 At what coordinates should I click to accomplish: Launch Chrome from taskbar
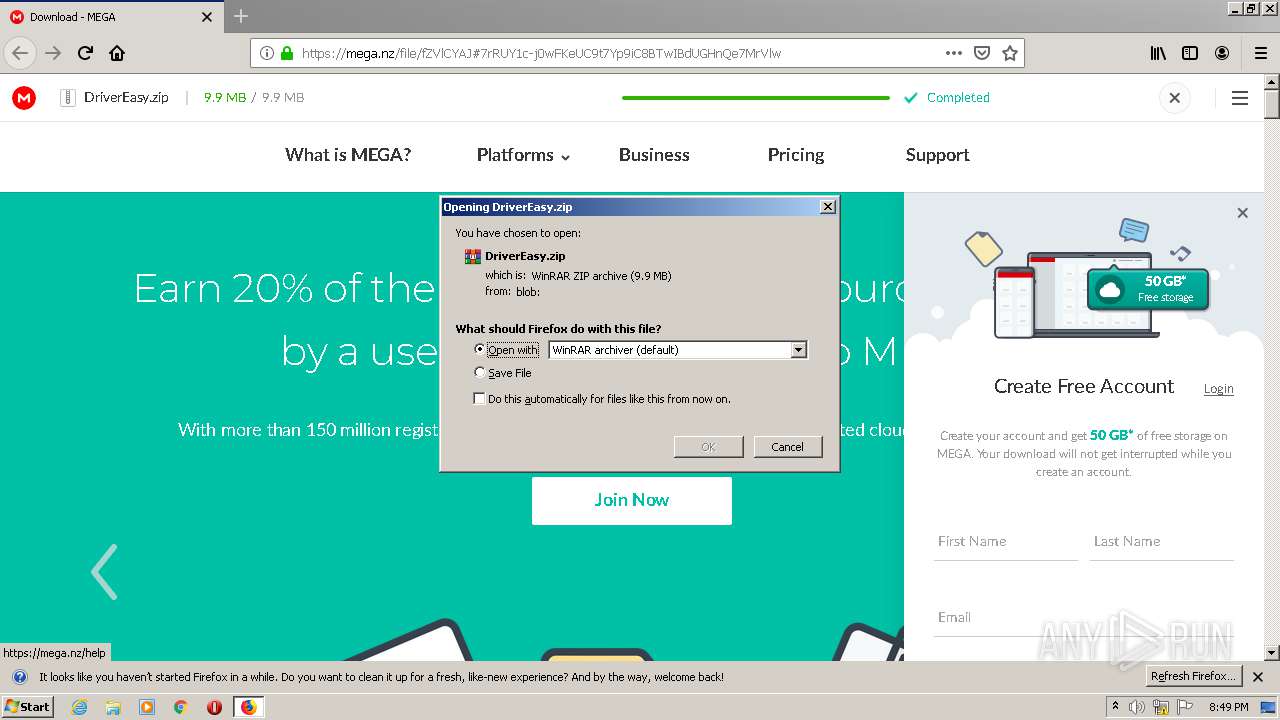pos(181,707)
